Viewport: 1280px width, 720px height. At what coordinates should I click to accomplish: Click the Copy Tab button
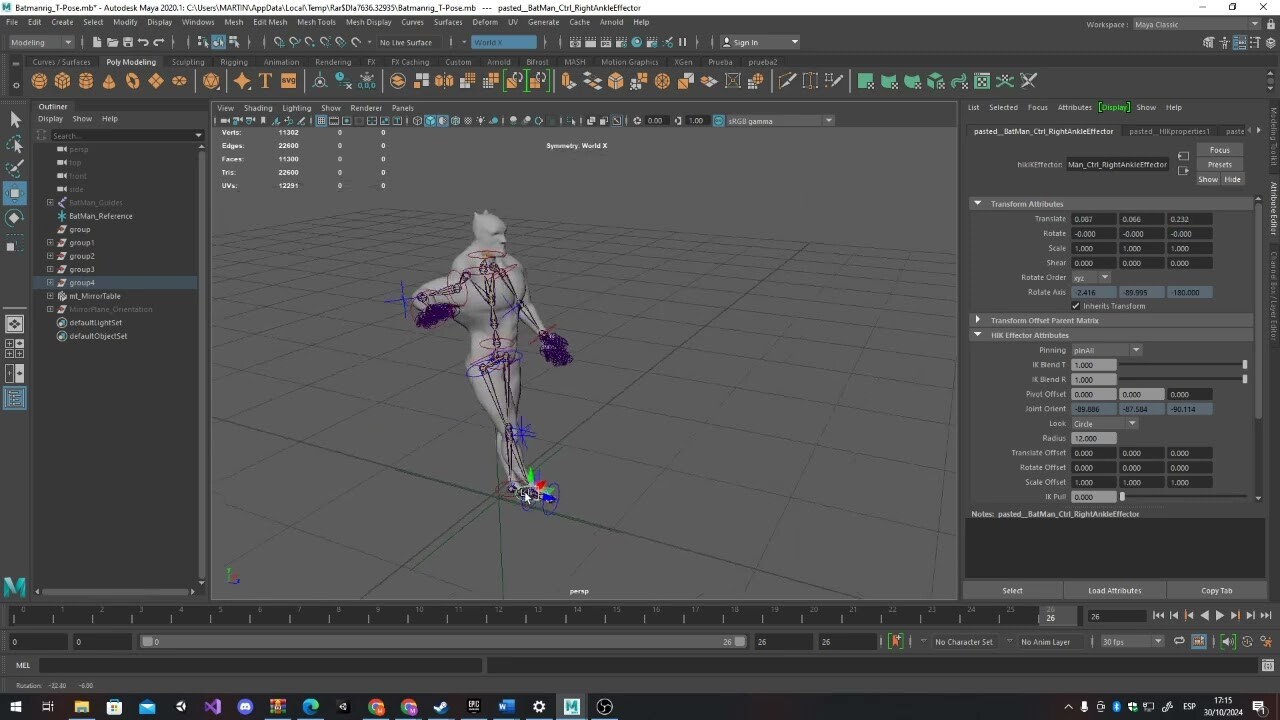(1216, 591)
